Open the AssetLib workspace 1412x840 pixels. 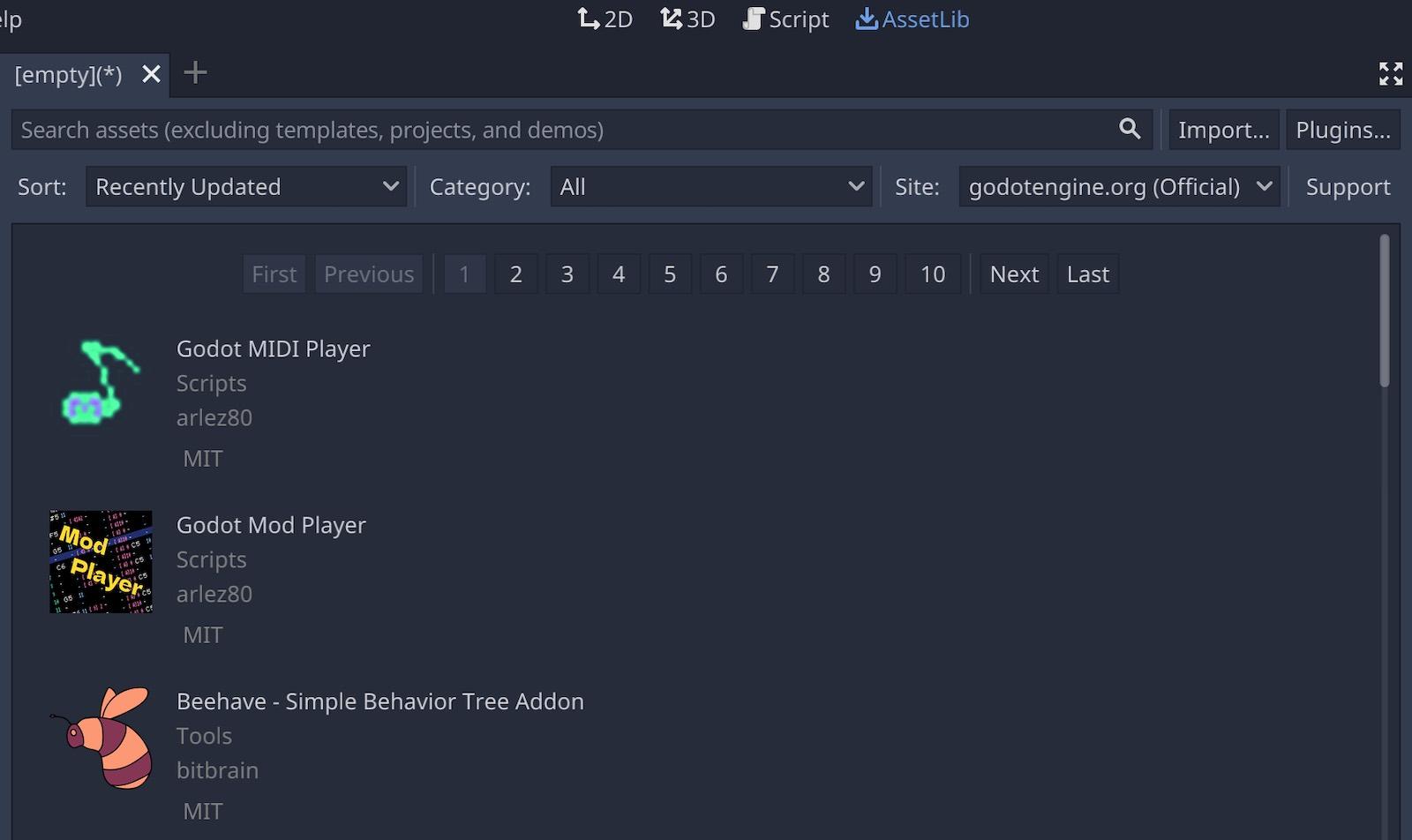point(912,19)
